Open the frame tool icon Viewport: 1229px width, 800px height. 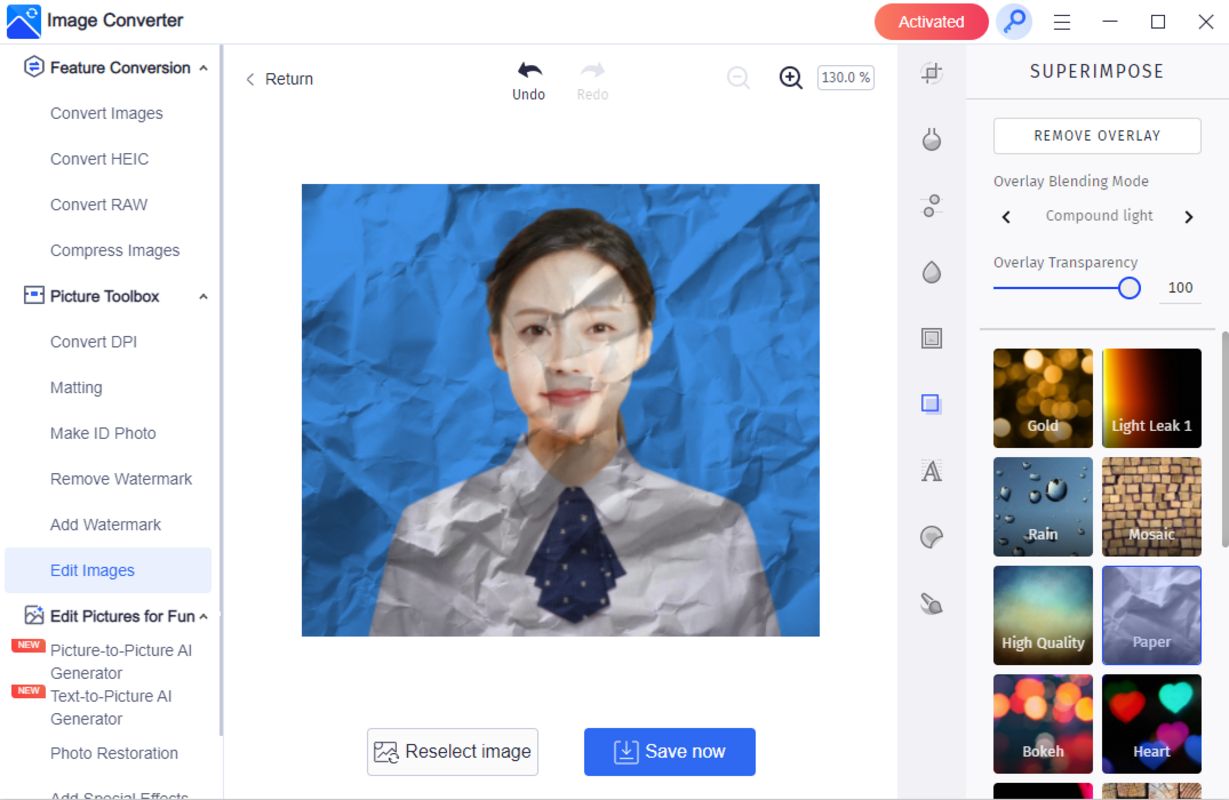point(932,338)
